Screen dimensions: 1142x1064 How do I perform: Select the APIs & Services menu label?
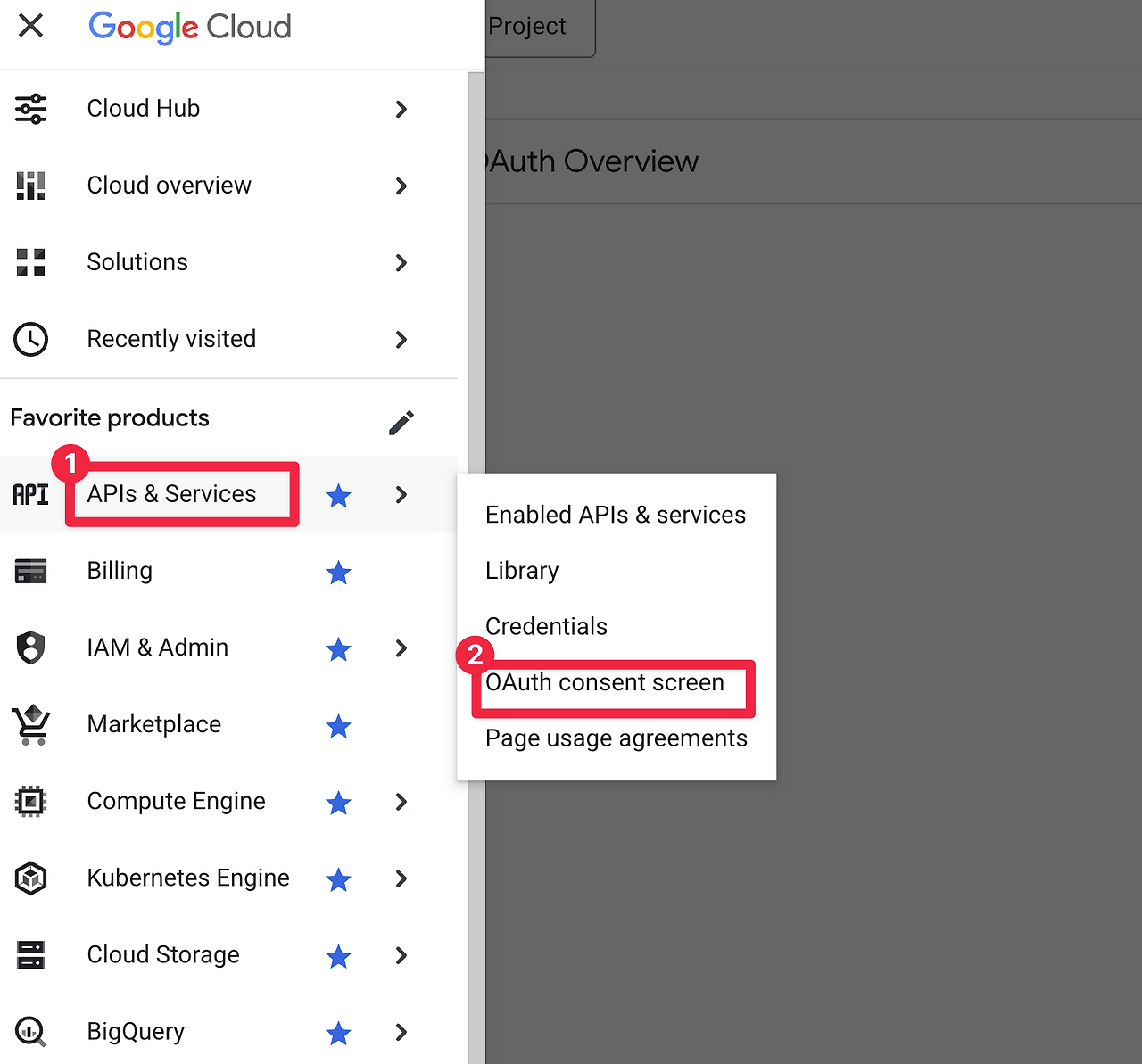click(171, 494)
